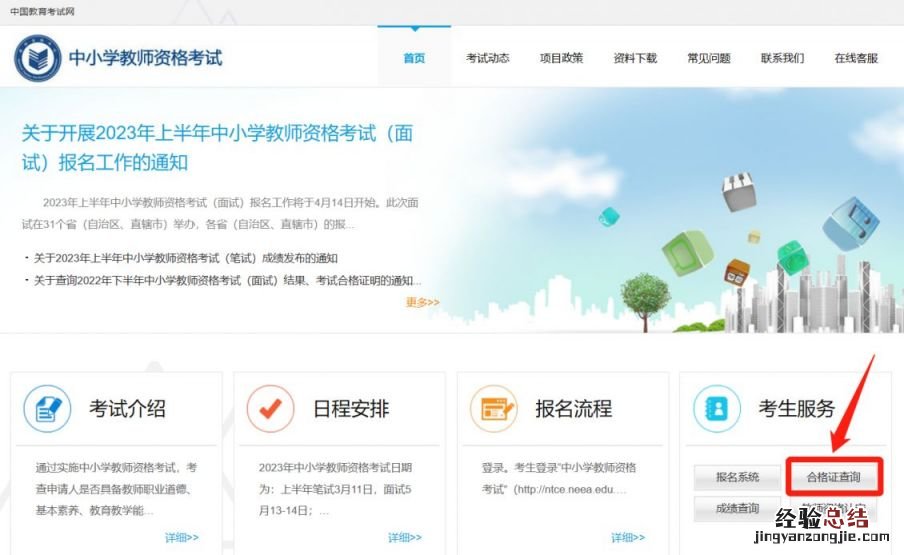
Task: Open the 2022年下半年面试结果通知 link
Action: coord(228,281)
